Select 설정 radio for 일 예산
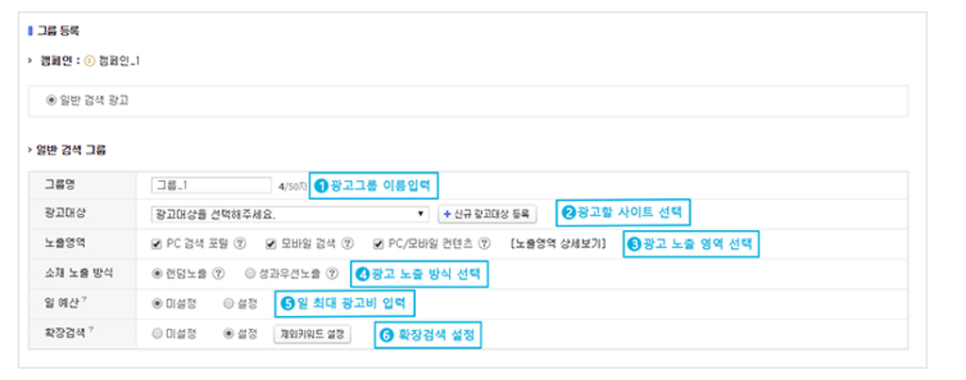Screen dimensions: 966x380 pyautogui.click(x=229, y=304)
